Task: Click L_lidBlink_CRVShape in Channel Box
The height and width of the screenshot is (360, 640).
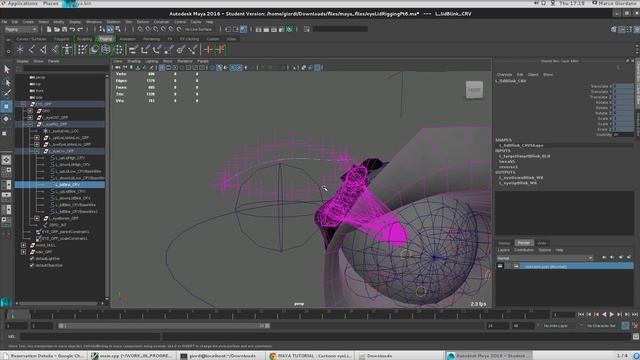Action: (x=521, y=145)
